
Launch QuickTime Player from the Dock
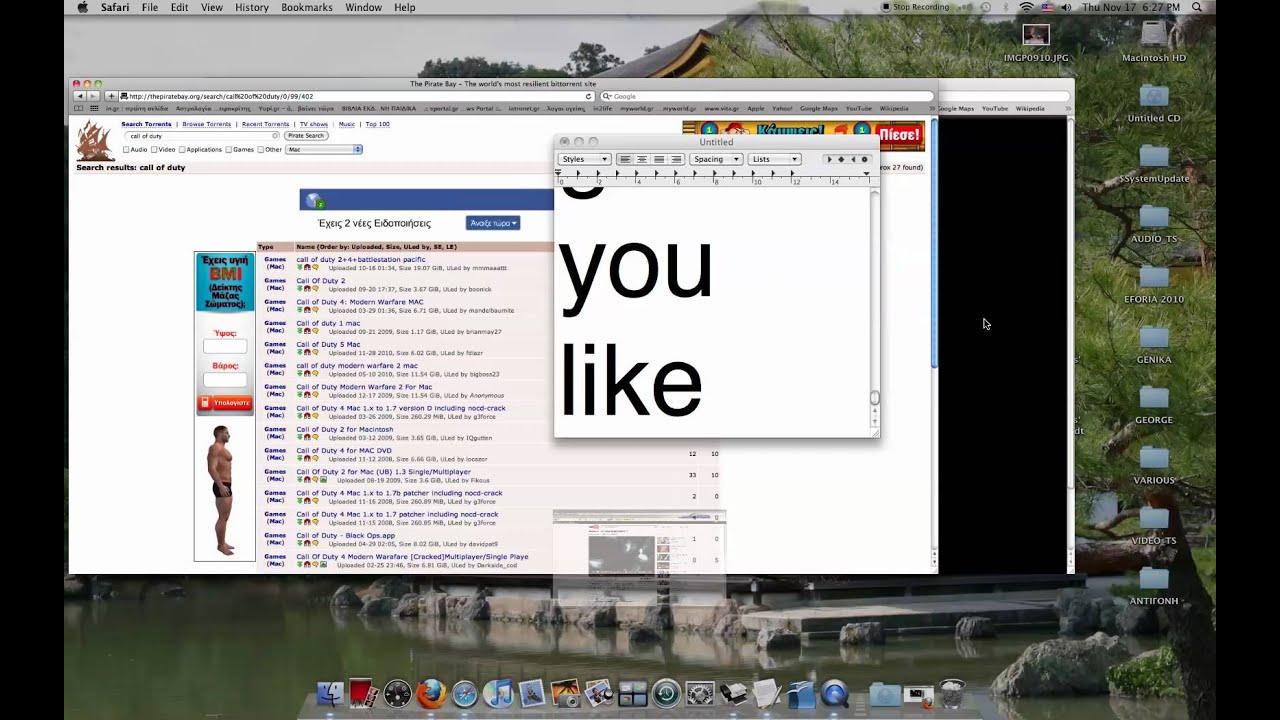834,693
